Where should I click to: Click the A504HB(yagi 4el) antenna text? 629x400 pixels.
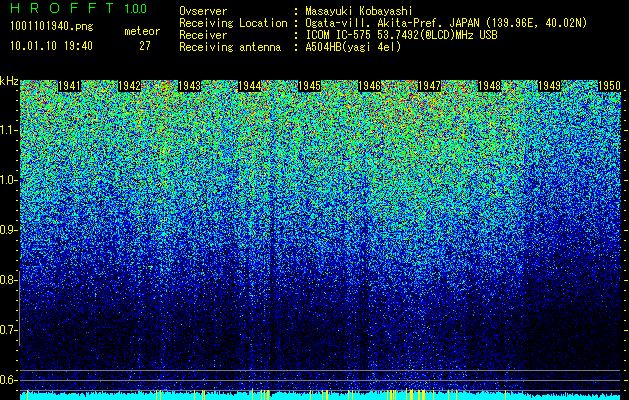[x=353, y=47]
